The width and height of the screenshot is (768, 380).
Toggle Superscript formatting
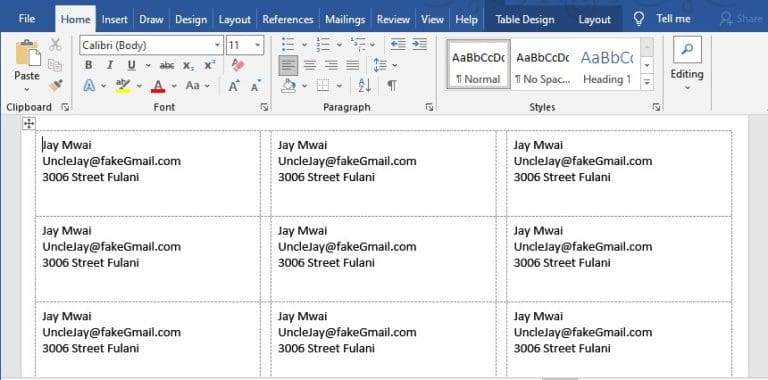[210, 65]
